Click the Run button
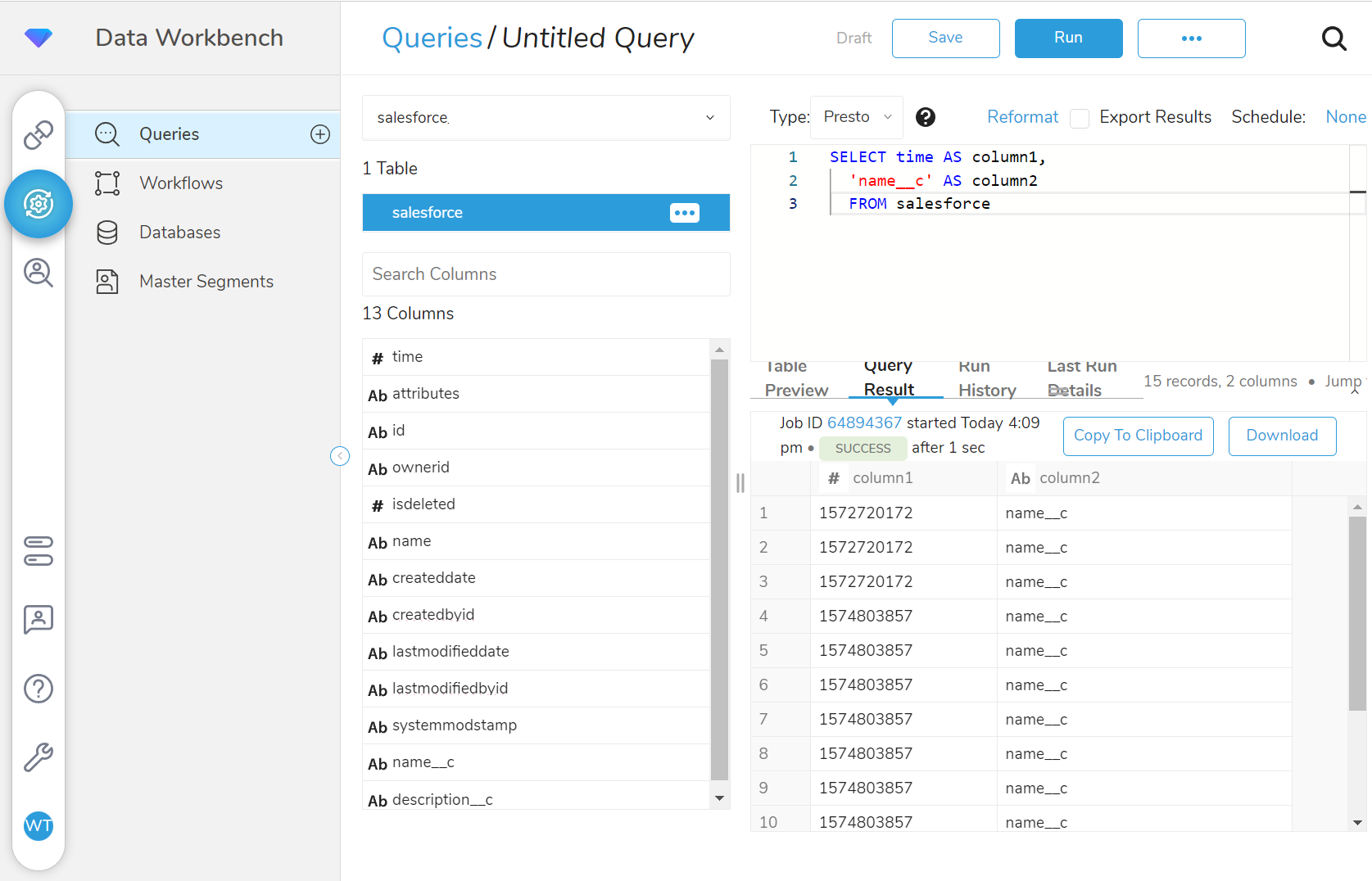Screen dimensions: 1372x881 [1068, 38]
